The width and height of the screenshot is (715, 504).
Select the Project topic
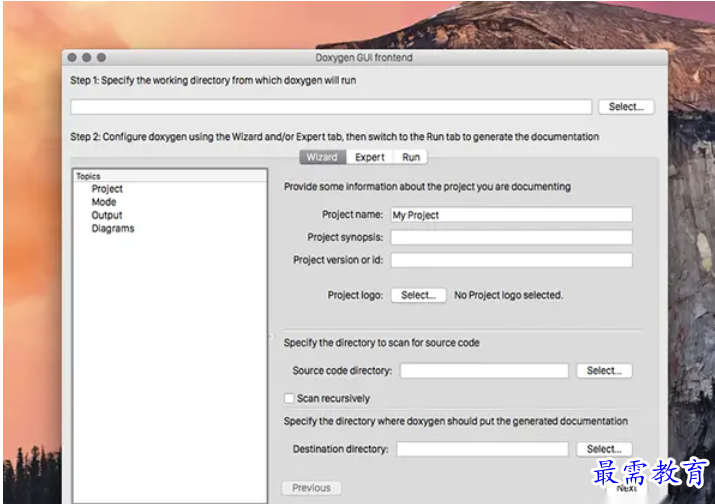(x=107, y=189)
